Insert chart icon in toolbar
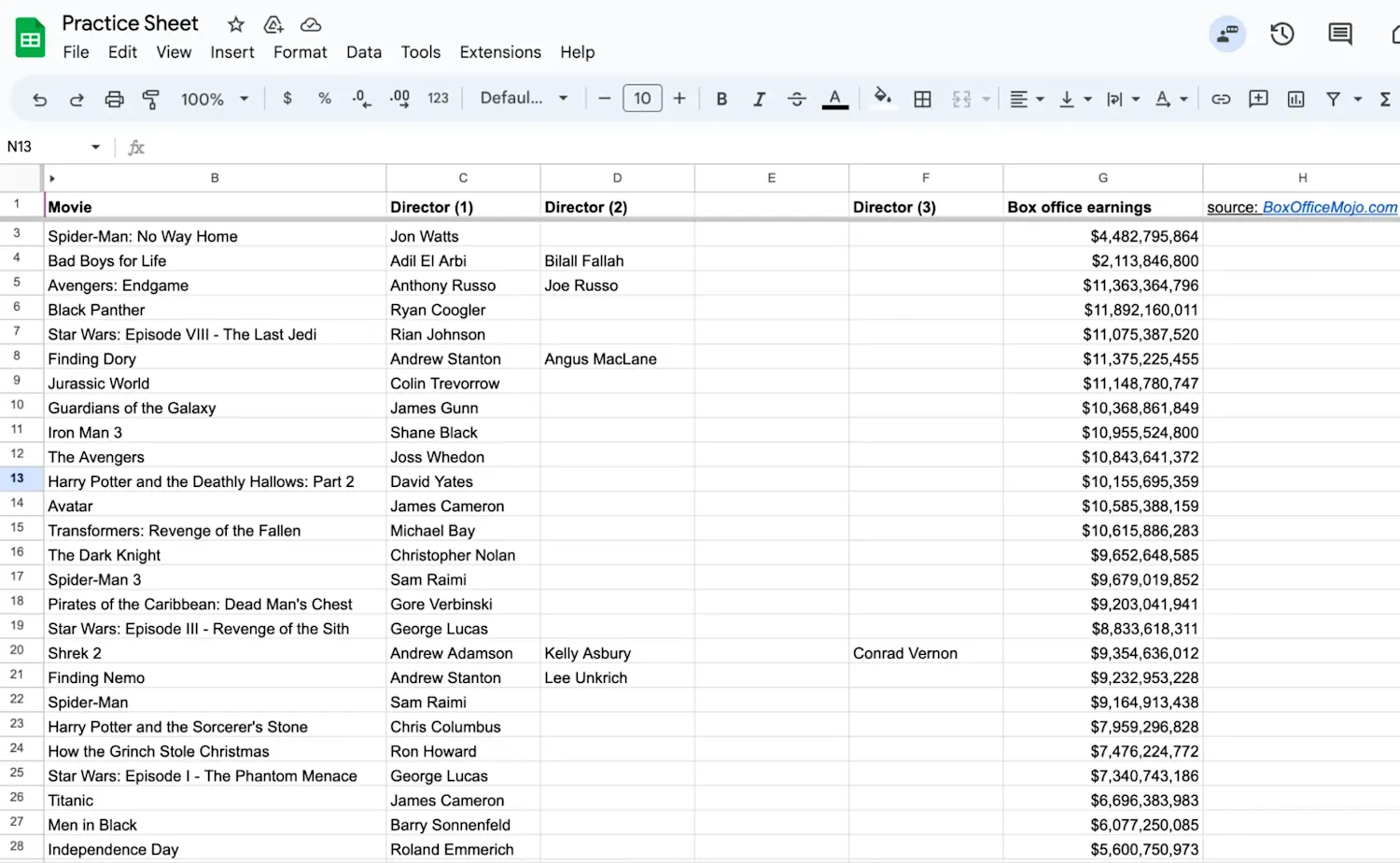The width and height of the screenshot is (1400, 863). [x=1295, y=99]
